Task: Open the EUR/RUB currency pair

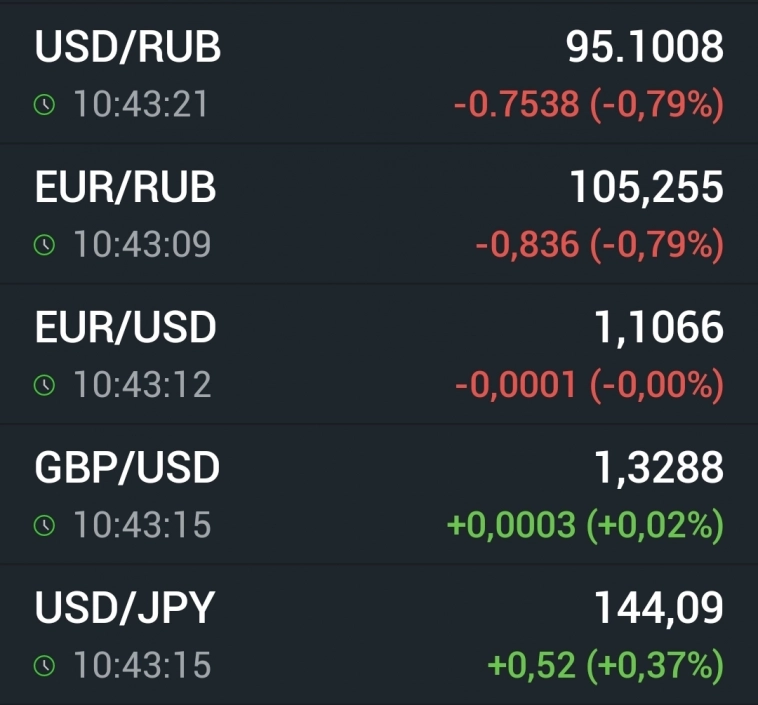Action: [126, 188]
